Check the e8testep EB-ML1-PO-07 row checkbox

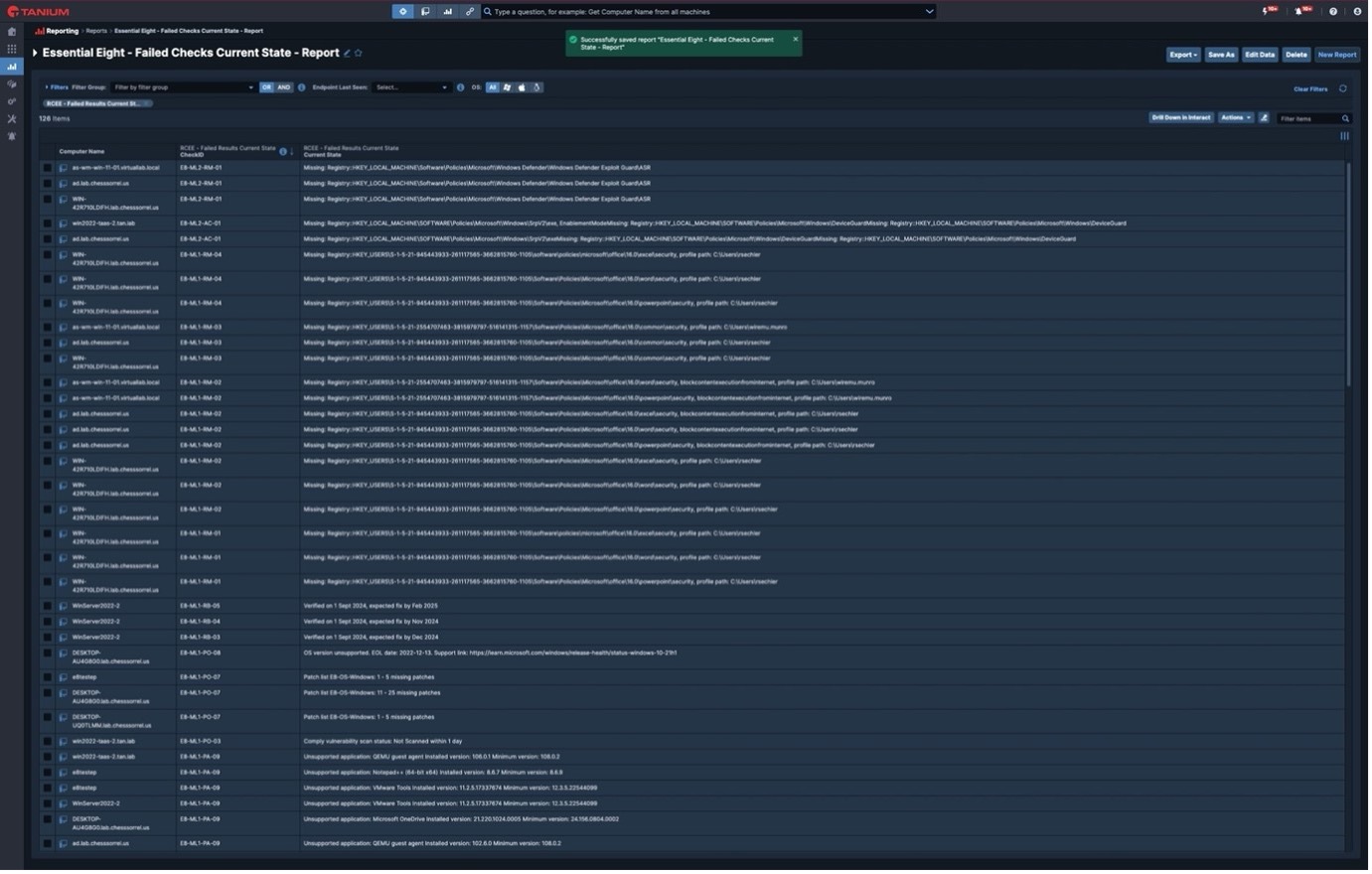pyautogui.click(x=47, y=679)
